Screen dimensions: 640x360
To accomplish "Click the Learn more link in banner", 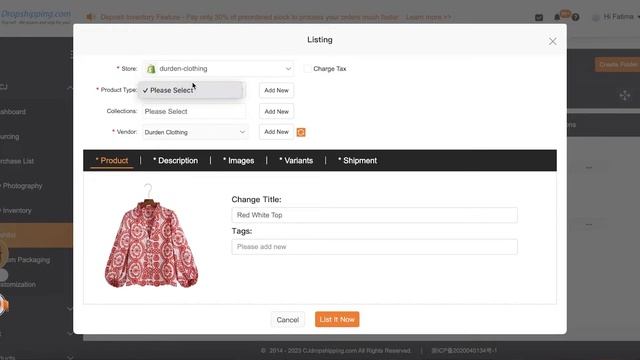I will tap(429, 17).
